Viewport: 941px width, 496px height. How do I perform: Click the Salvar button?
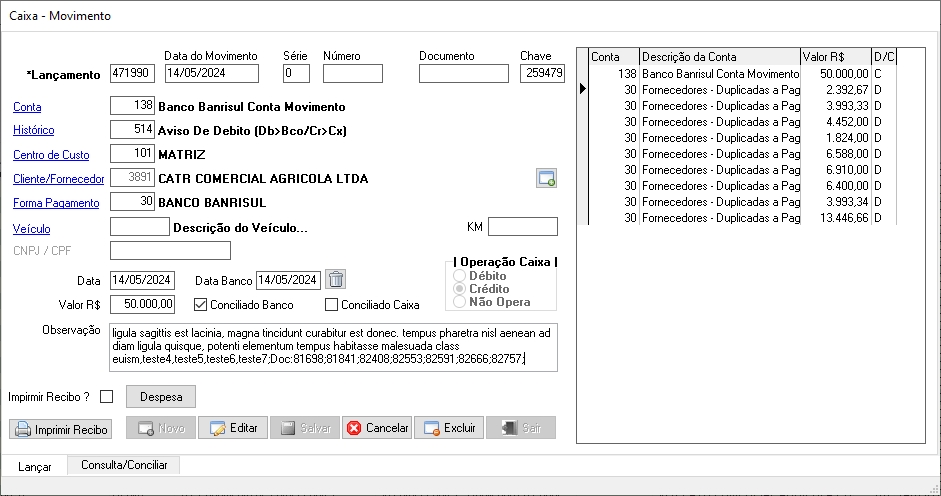(305, 428)
